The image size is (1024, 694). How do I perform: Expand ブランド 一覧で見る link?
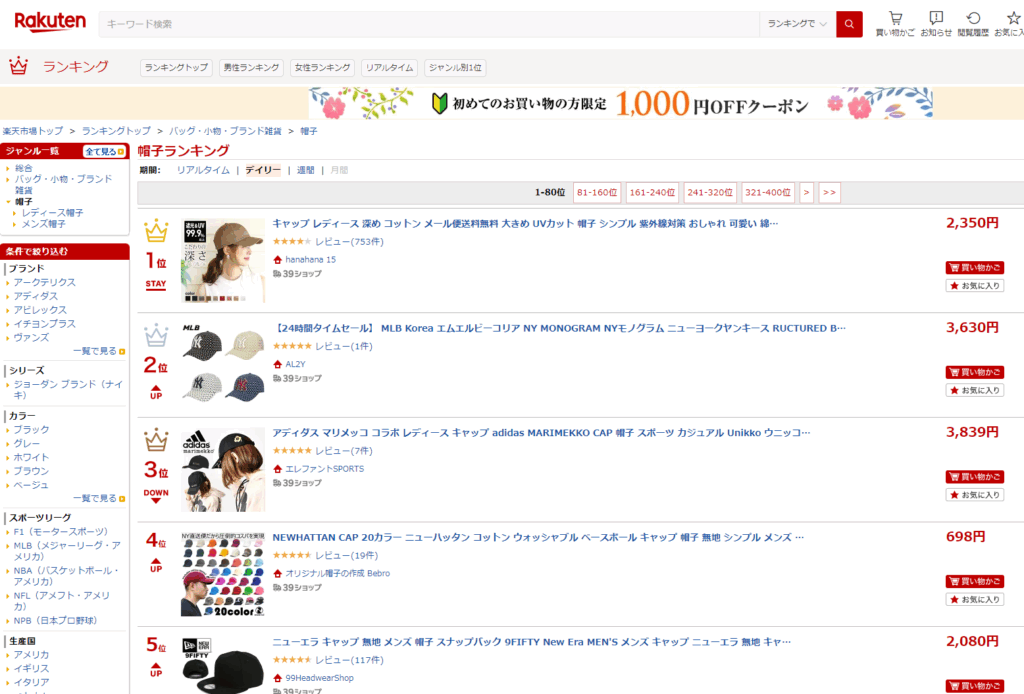click(x=99, y=351)
